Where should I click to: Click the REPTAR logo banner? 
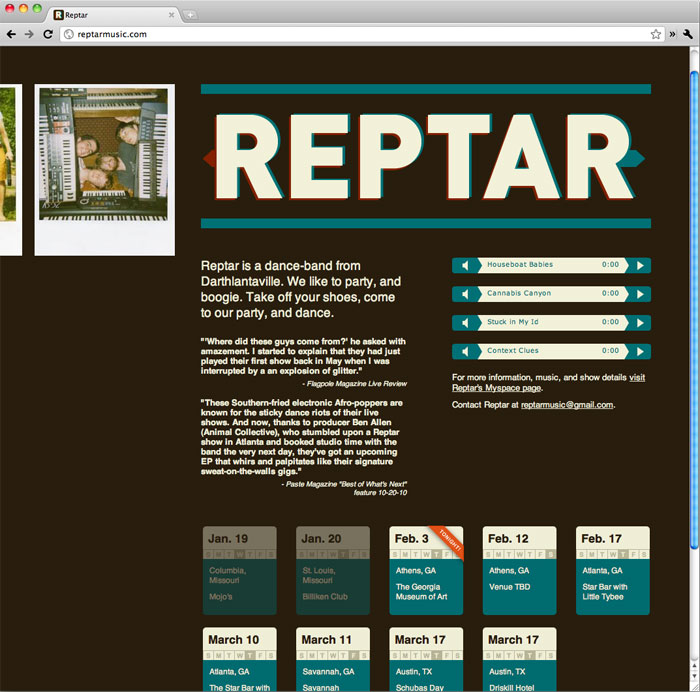point(426,156)
